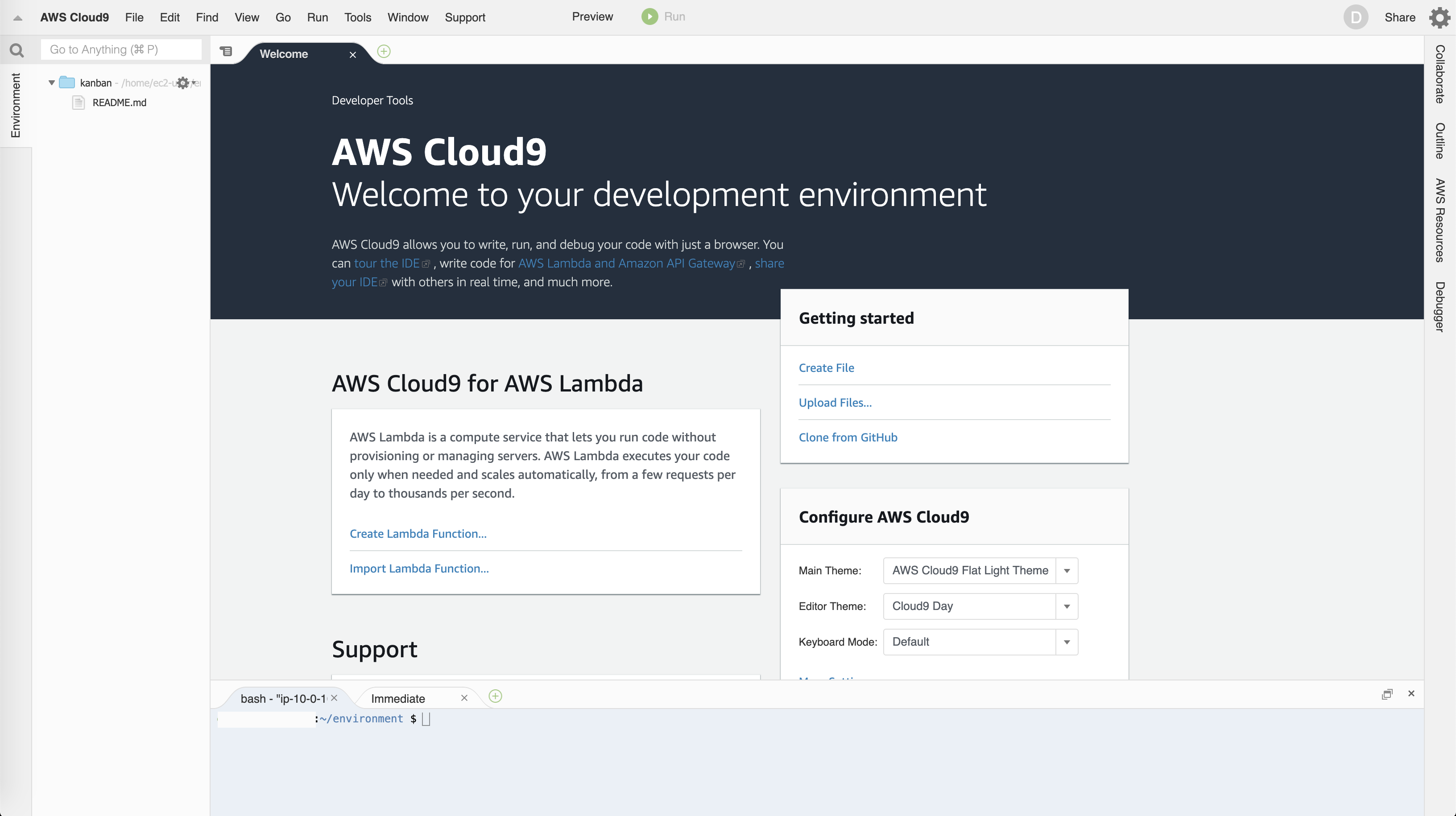Viewport: 1456px width, 816px height.
Task: Click the user avatar D icon
Action: click(x=1355, y=17)
